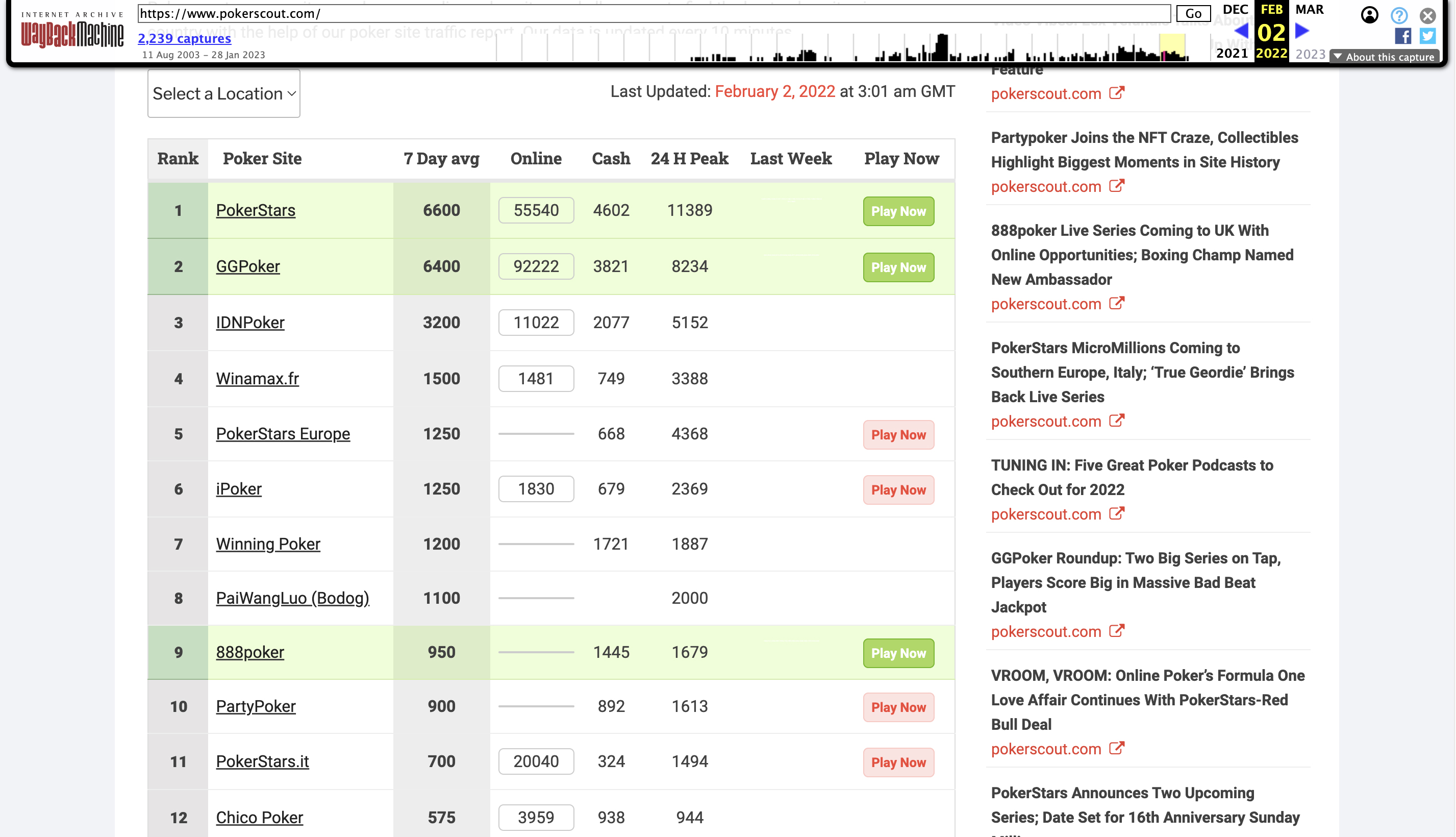Open external link icon under GGPoker Roundup article
The height and width of the screenshot is (837, 1456).
tap(1116, 631)
